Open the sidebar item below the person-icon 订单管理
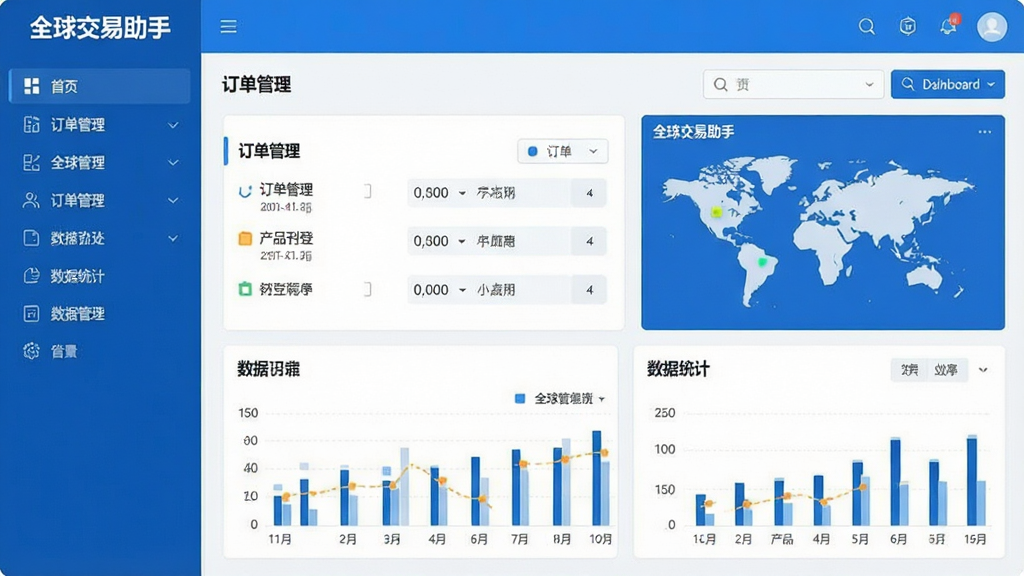 point(100,238)
